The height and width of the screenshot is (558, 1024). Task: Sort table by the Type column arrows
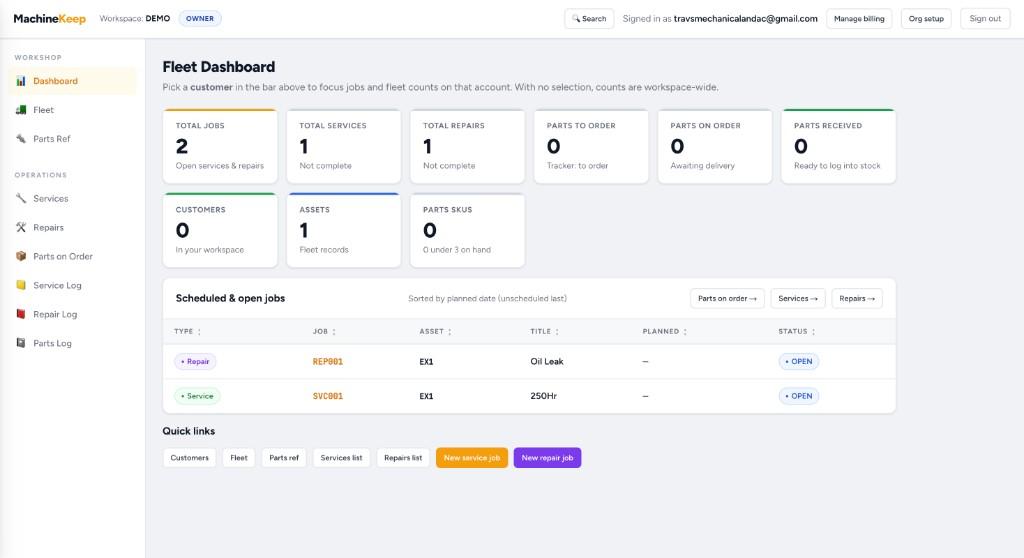point(199,332)
